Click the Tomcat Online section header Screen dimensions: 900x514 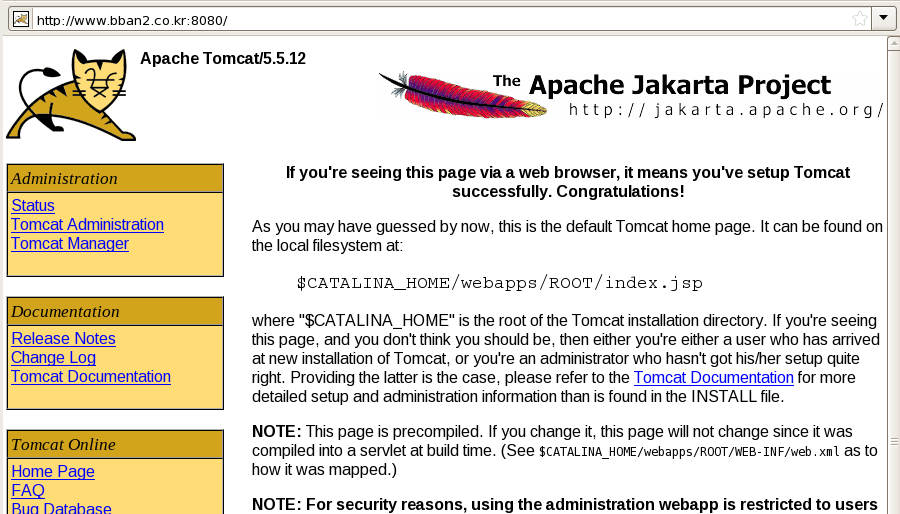[115, 445]
